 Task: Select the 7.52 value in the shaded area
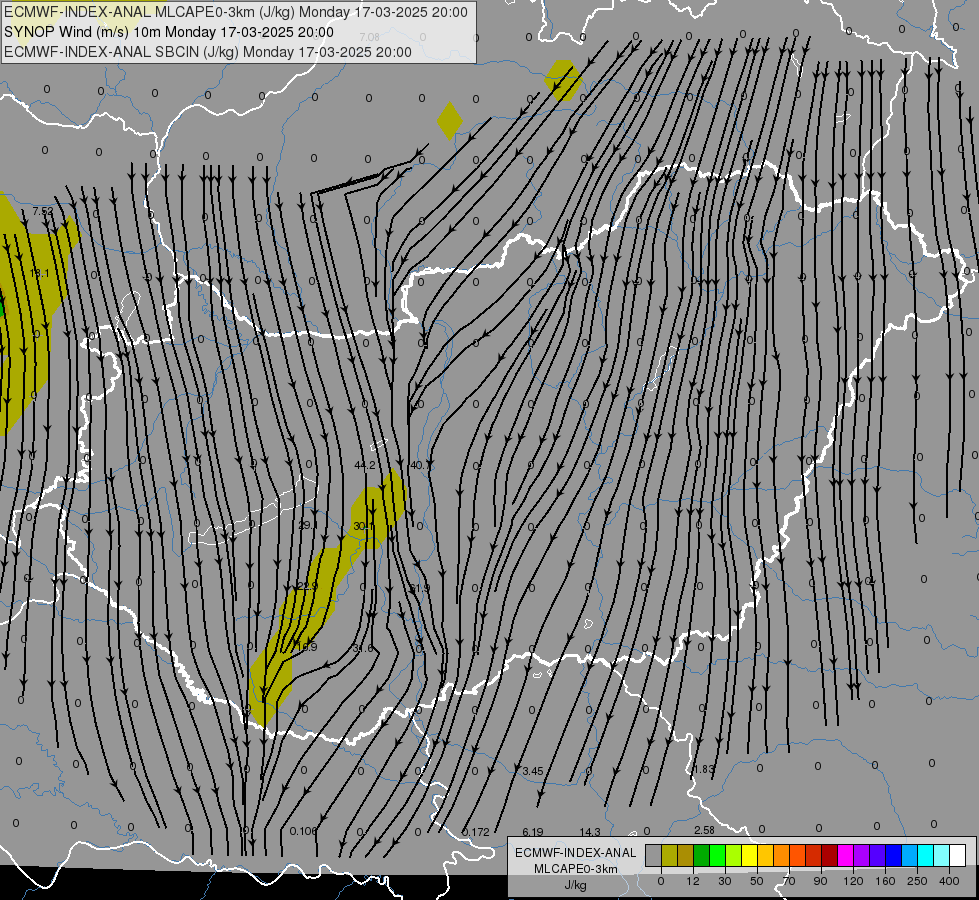43,212
